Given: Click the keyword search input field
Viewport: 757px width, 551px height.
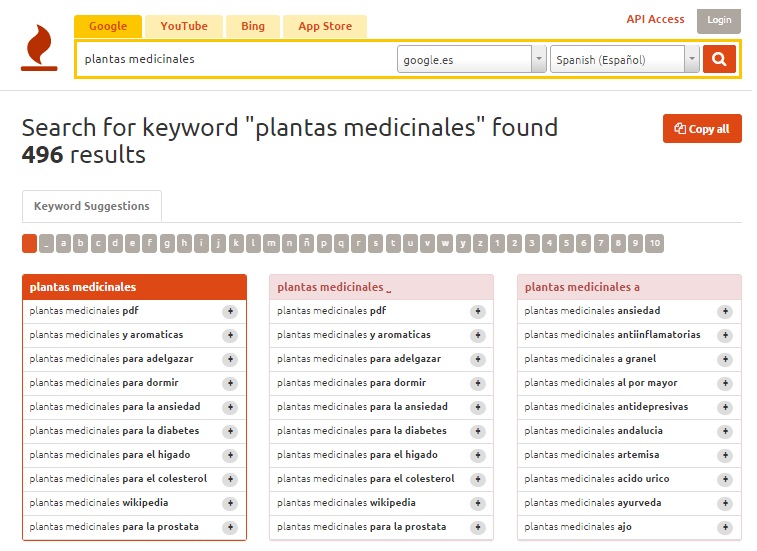Looking at the screenshot, I should [238, 59].
